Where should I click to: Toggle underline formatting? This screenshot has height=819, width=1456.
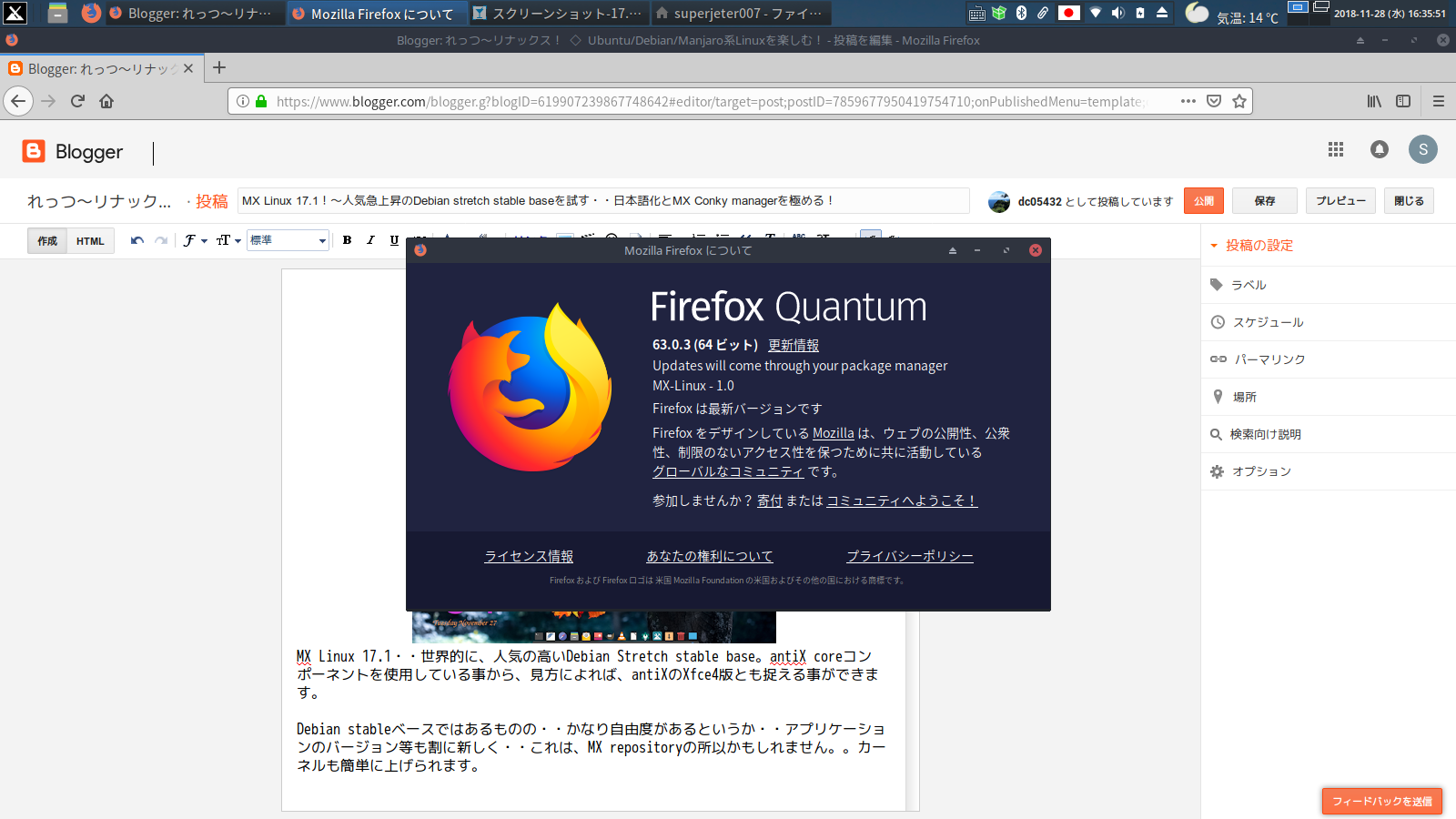[x=394, y=240]
